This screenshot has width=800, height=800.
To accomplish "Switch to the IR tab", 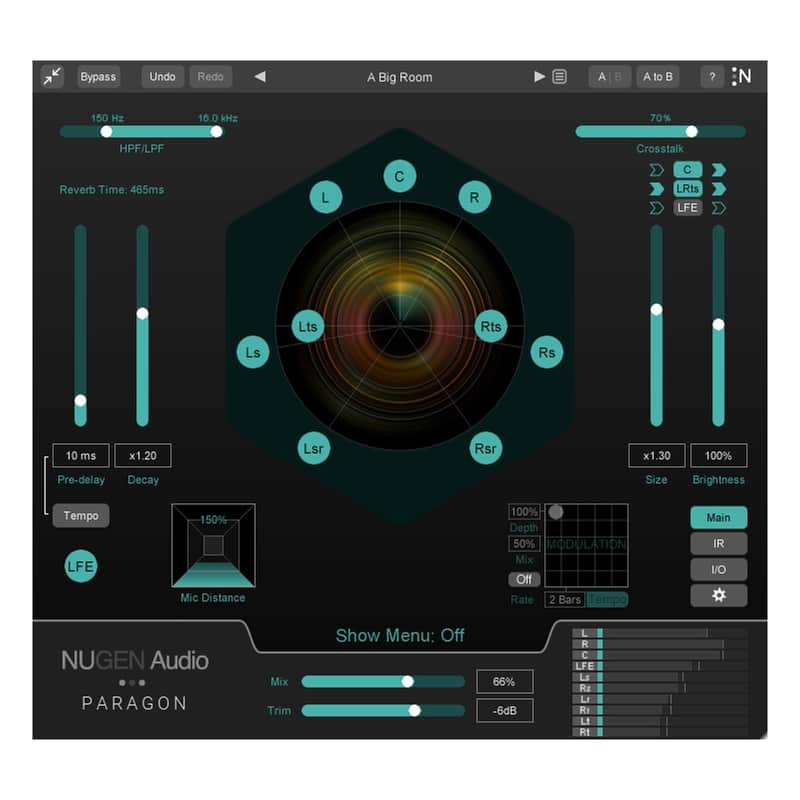I will [718, 544].
